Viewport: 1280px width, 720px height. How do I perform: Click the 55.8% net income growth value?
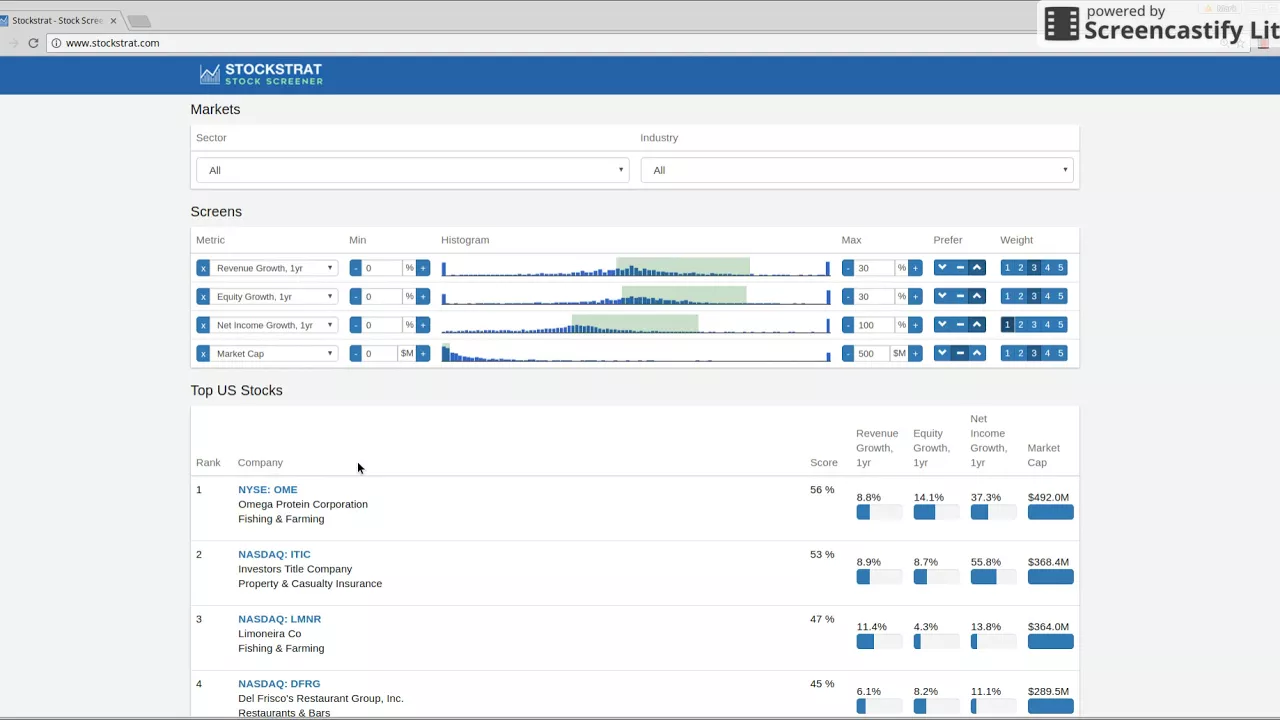[x=985, y=562]
